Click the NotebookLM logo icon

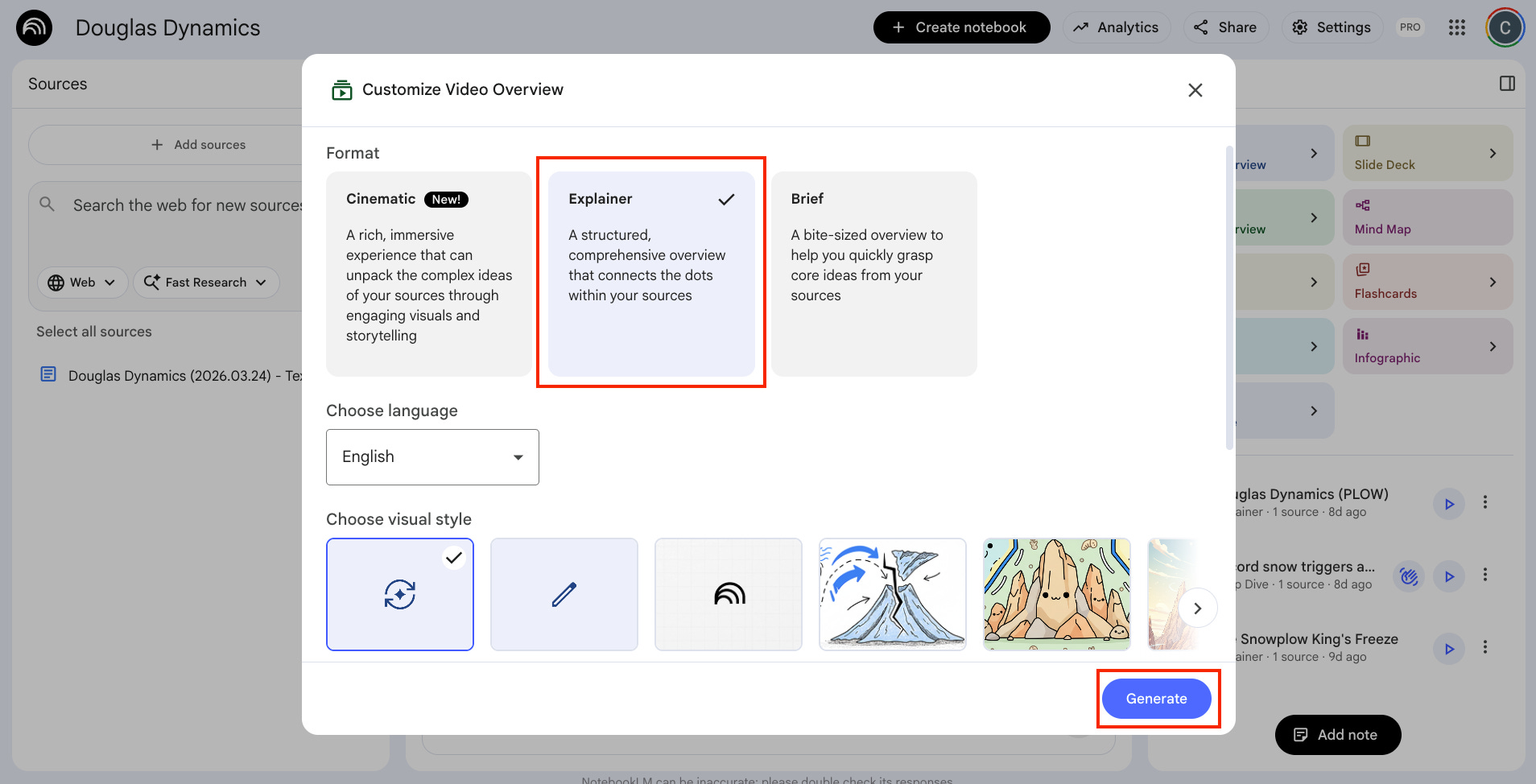[x=34, y=27]
